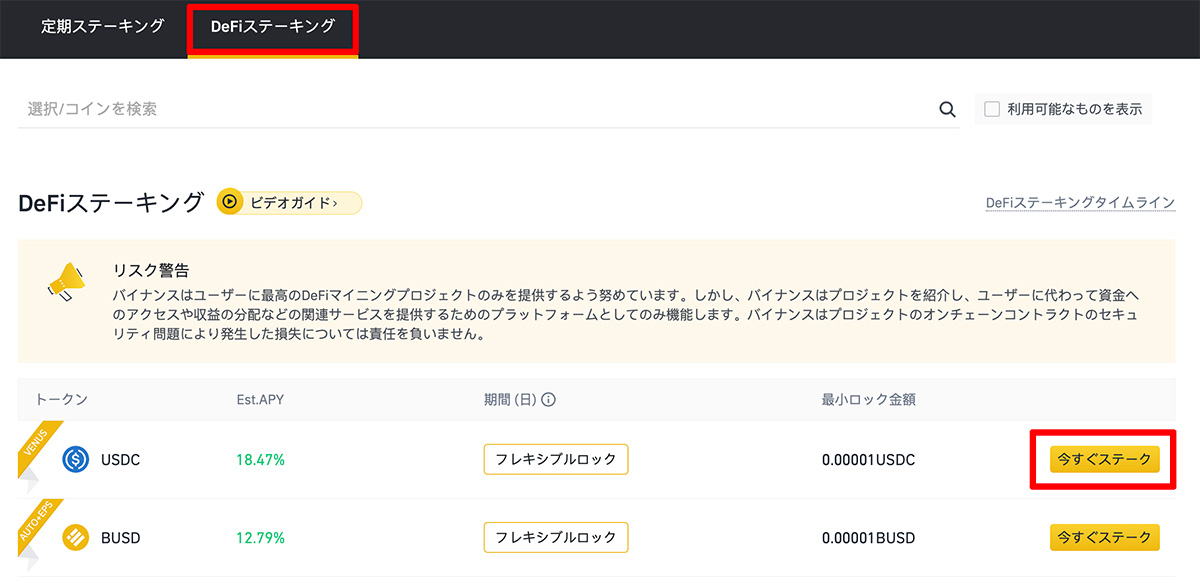Click the 0.00001BUSD minimum lock amount
This screenshot has height=577, width=1200.
[x=868, y=538]
